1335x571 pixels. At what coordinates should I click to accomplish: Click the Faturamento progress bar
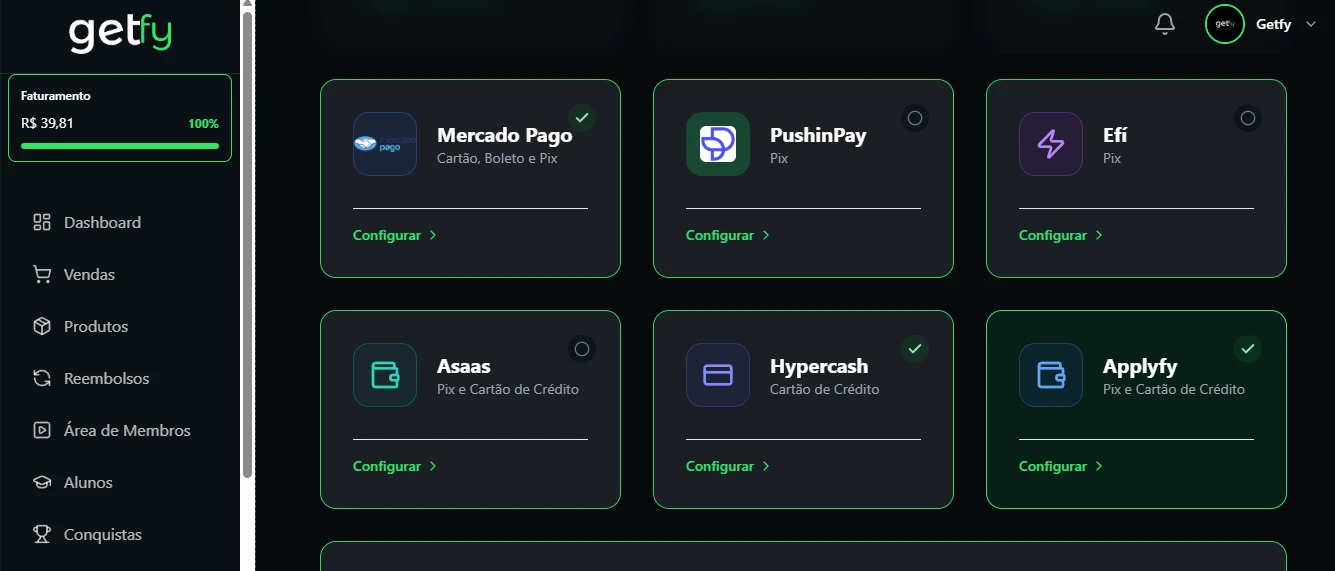click(x=120, y=146)
